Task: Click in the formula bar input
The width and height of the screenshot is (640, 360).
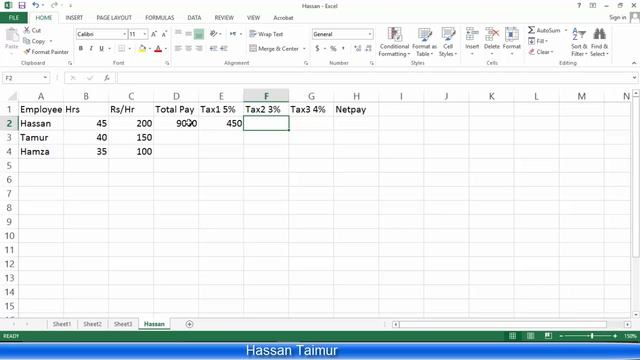Action: [x=374, y=78]
